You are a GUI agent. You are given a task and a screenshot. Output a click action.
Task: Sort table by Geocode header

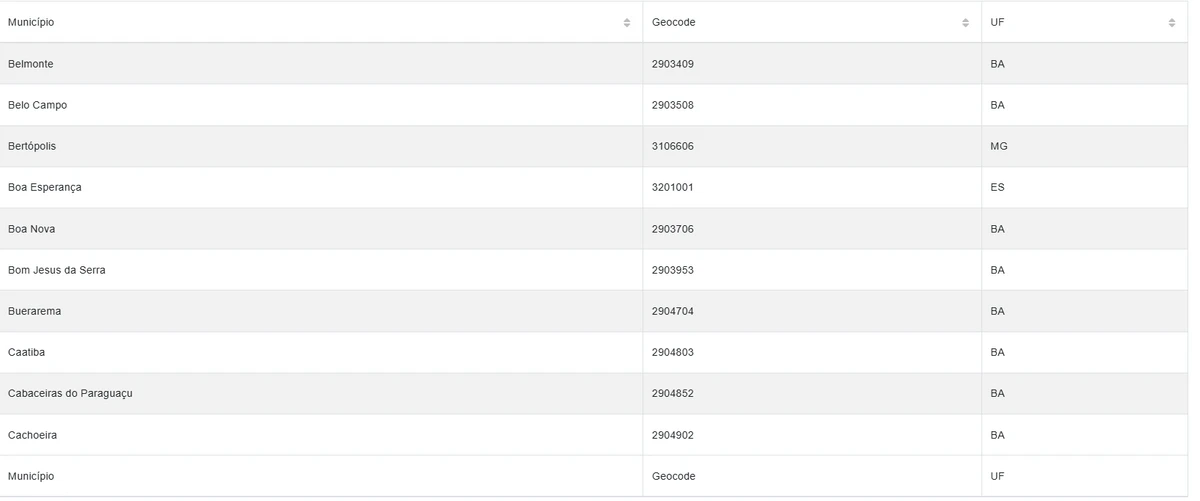(673, 22)
